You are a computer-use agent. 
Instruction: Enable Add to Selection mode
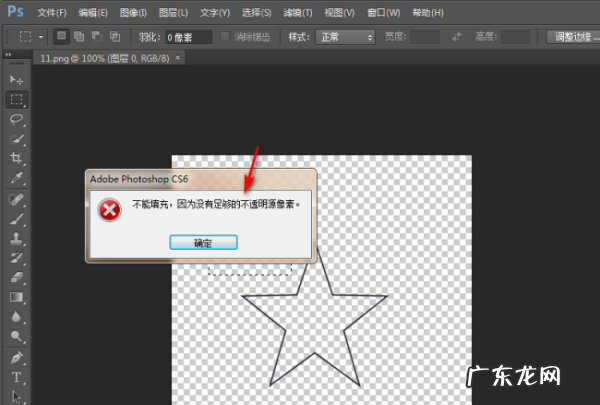click(79, 36)
